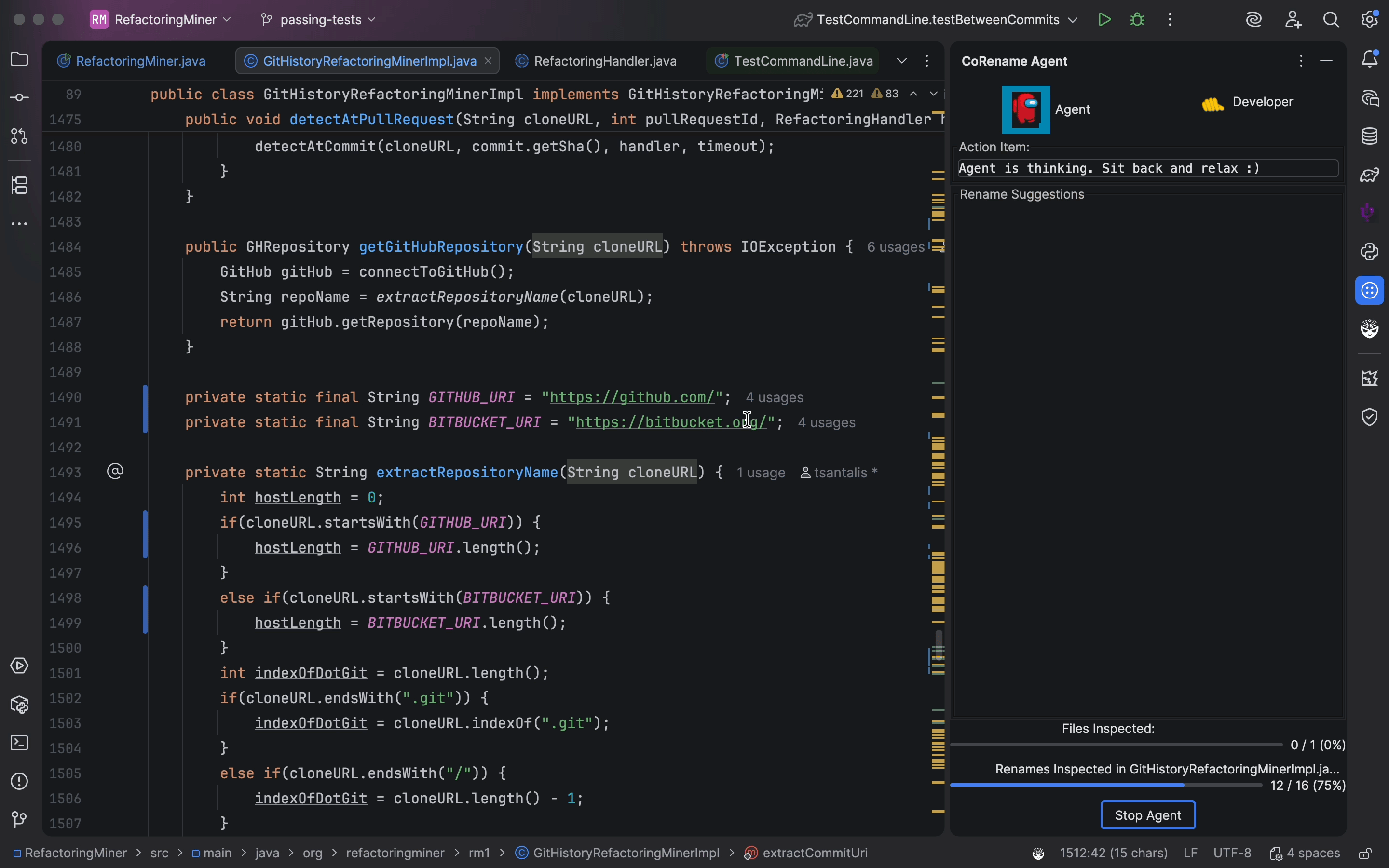Click the Debug bug icon
This screenshot has width=1389, height=868.
tap(1137, 19)
